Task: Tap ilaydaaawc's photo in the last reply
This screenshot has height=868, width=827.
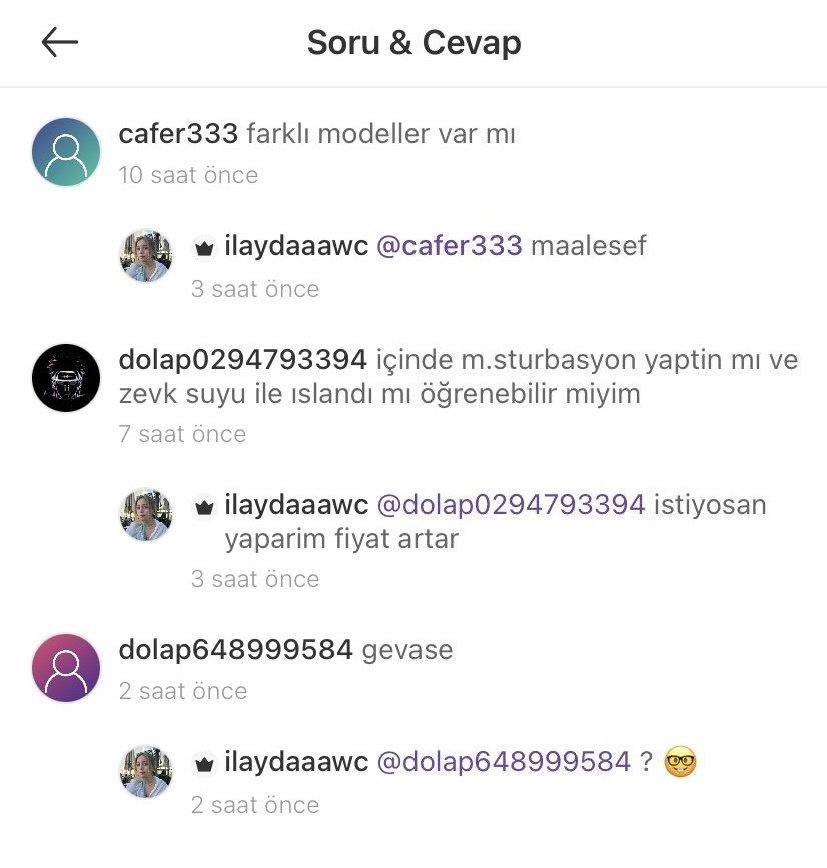Action: point(146,772)
